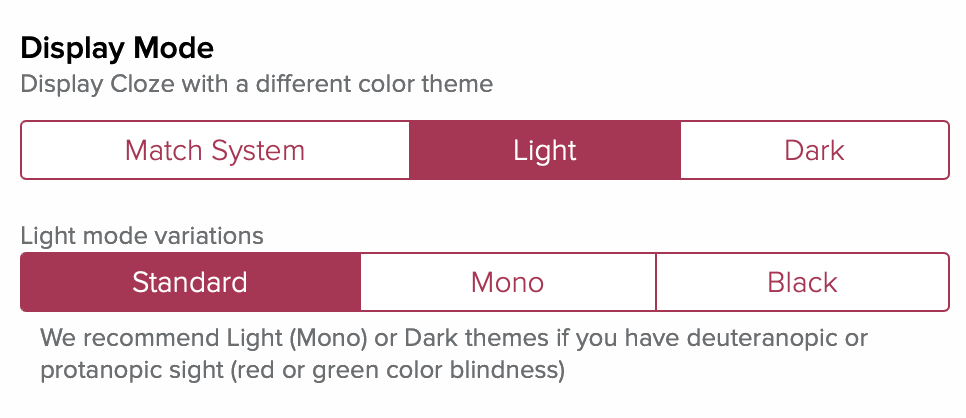Enable the Dark color theme
Screen dimensions: 966x418
tap(814, 150)
